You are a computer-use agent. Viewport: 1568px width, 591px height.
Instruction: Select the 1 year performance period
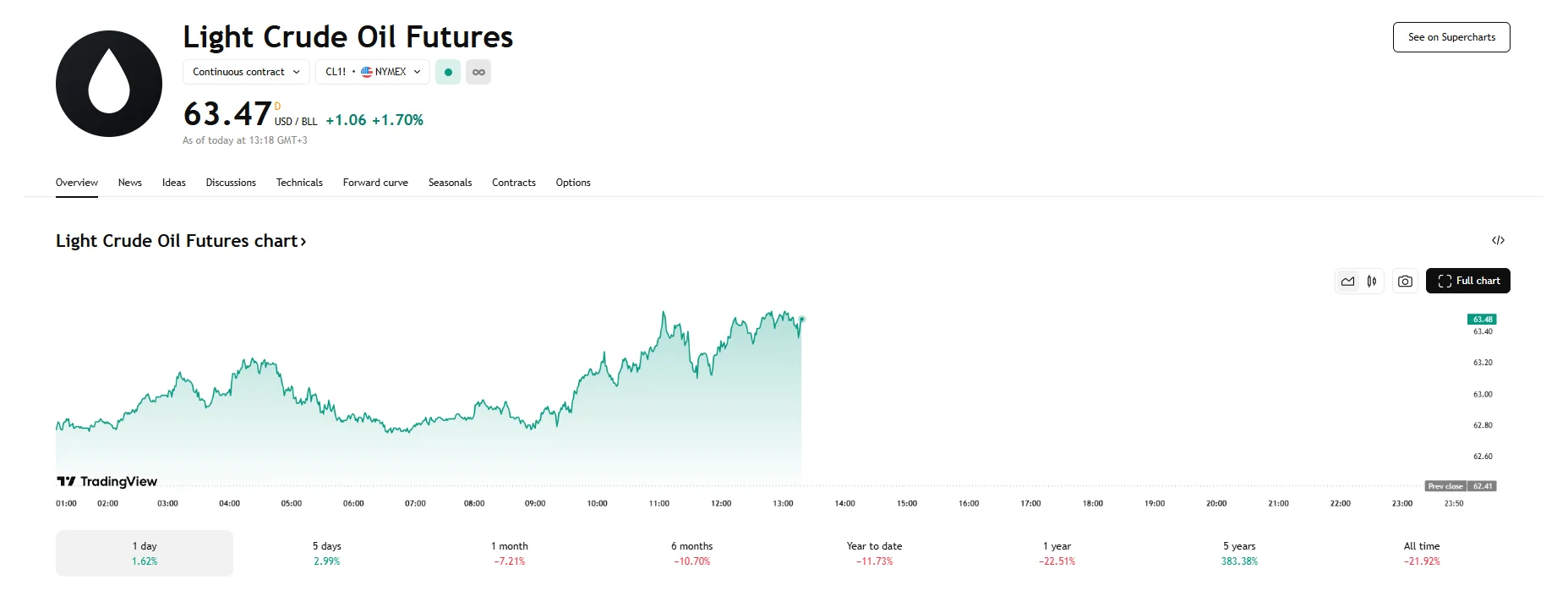pos(1056,552)
